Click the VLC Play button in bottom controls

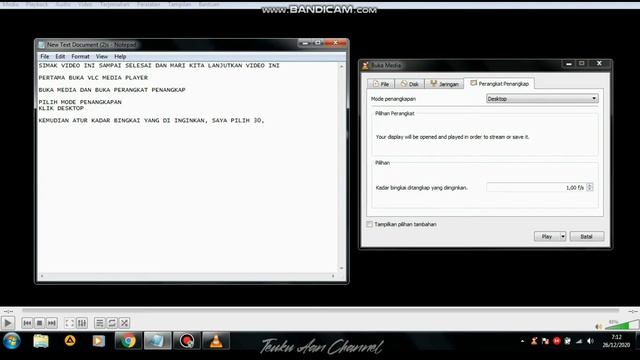click(x=8, y=323)
